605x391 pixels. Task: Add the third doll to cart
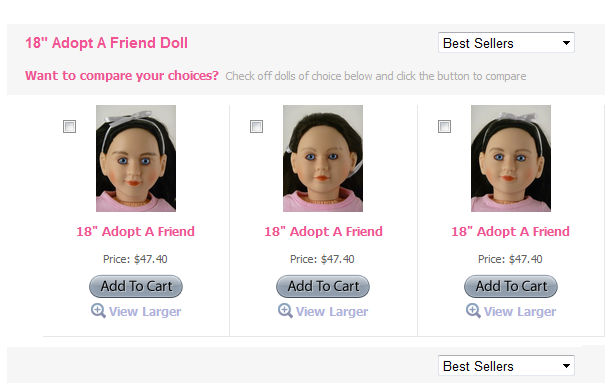click(511, 286)
